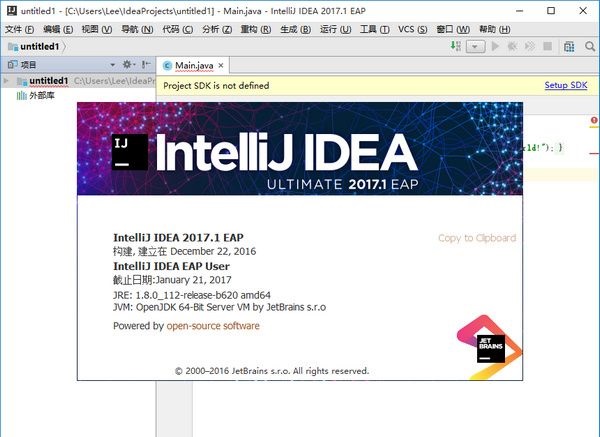Open the 运行 (U) menu
Image resolution: width=600 pixels, height=437 pixels.
tap(336, 29)
